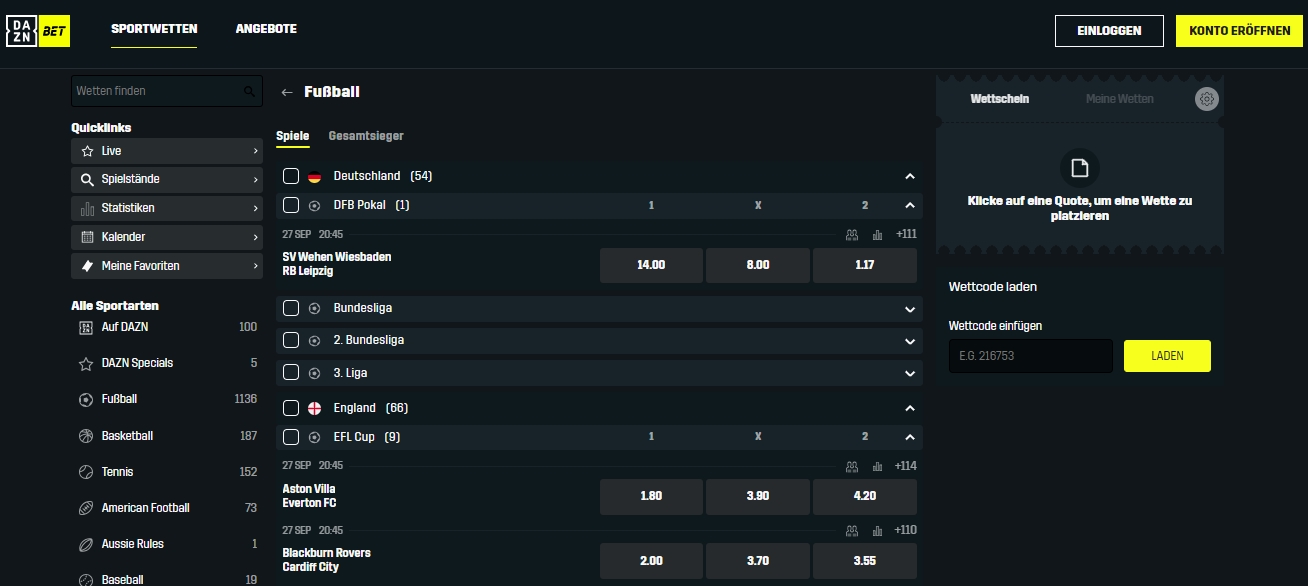1308x586 pixels.
Task: Click the basketball icon in the sports list
Action: tap(86, 436)
